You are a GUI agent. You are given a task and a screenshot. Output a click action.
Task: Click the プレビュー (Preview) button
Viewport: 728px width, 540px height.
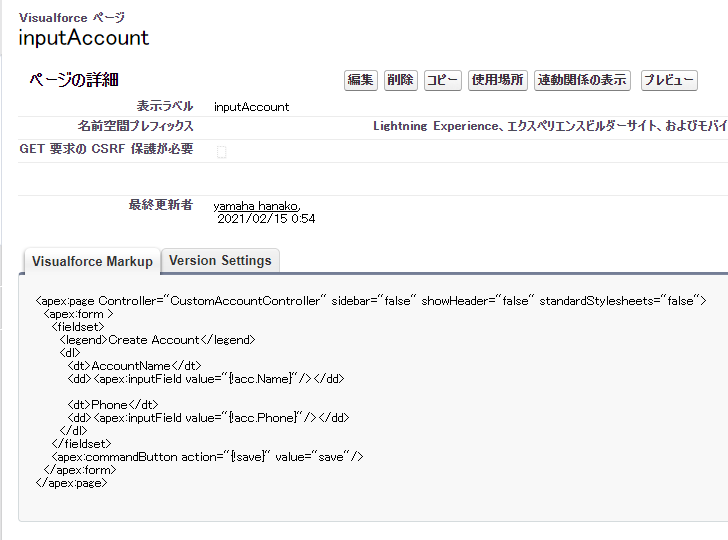pos(669,80)
